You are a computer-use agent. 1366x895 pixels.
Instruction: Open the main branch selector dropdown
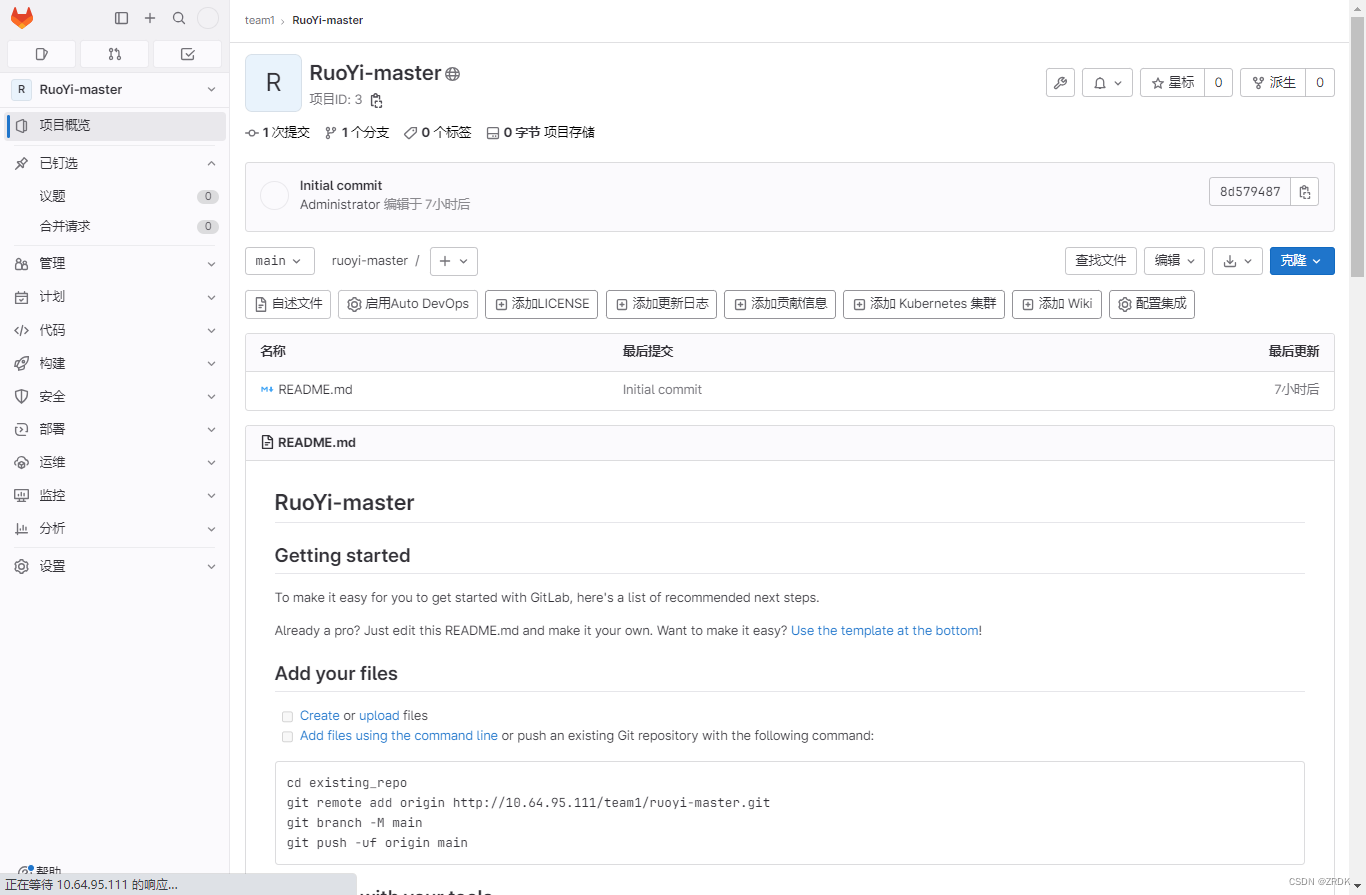pos(280,261)
